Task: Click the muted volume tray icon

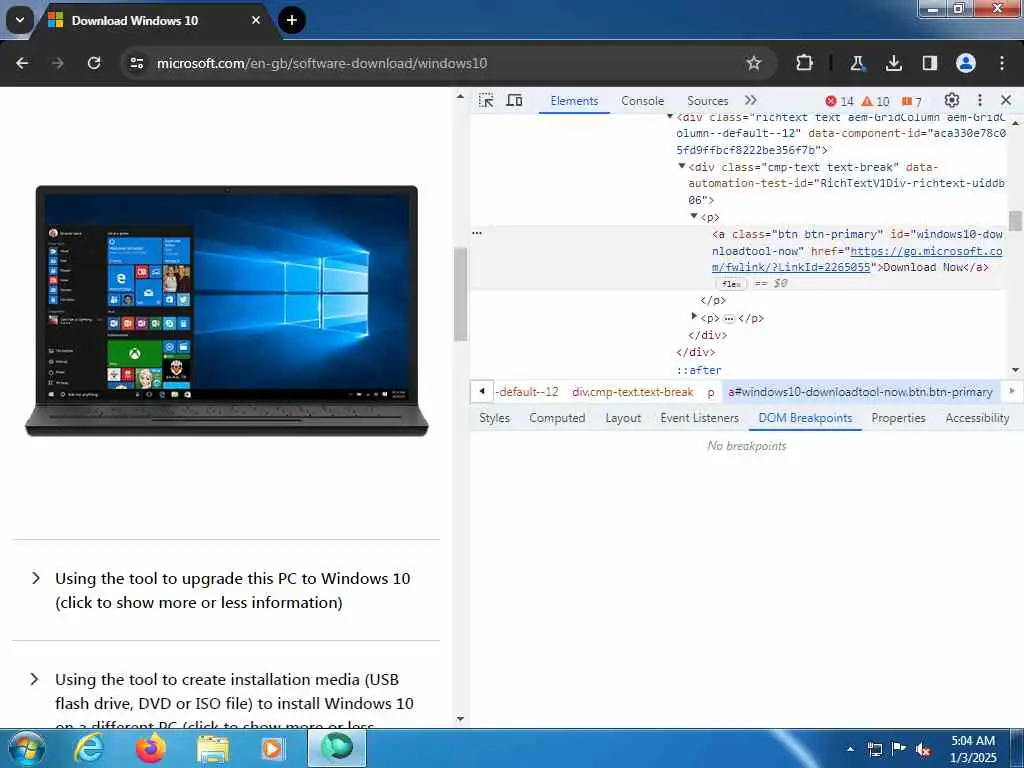Action: pyautogui.click(x=923, y=749)
